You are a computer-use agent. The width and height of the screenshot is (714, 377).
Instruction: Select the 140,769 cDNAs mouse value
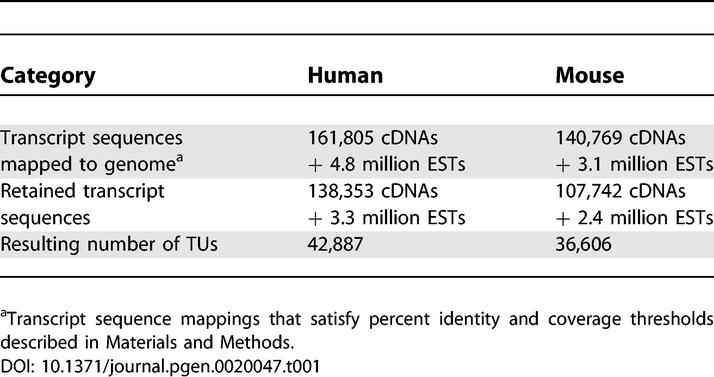coord(620,138)
